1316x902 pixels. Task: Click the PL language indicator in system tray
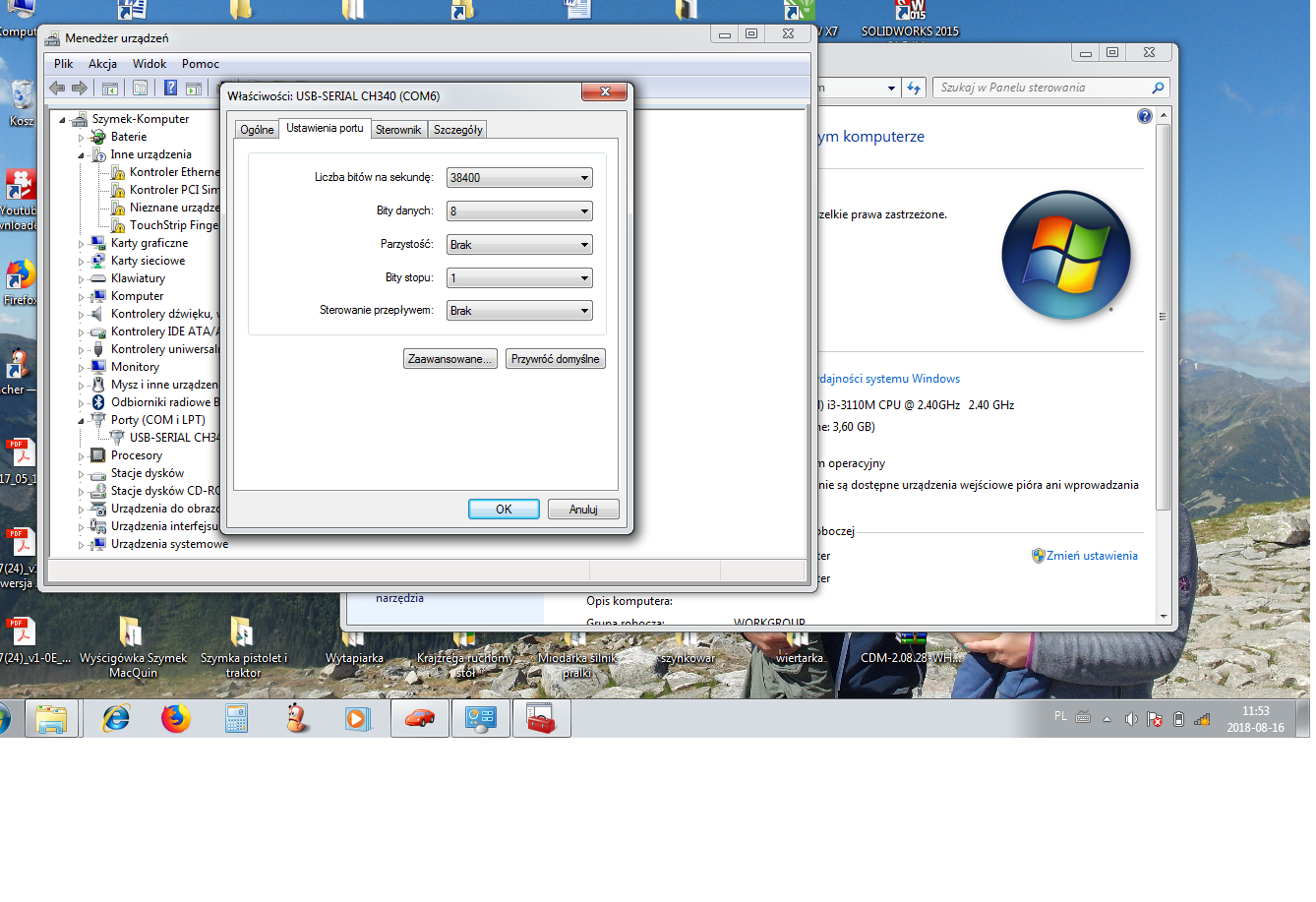pyautogui.click(x=1060, y=717)
